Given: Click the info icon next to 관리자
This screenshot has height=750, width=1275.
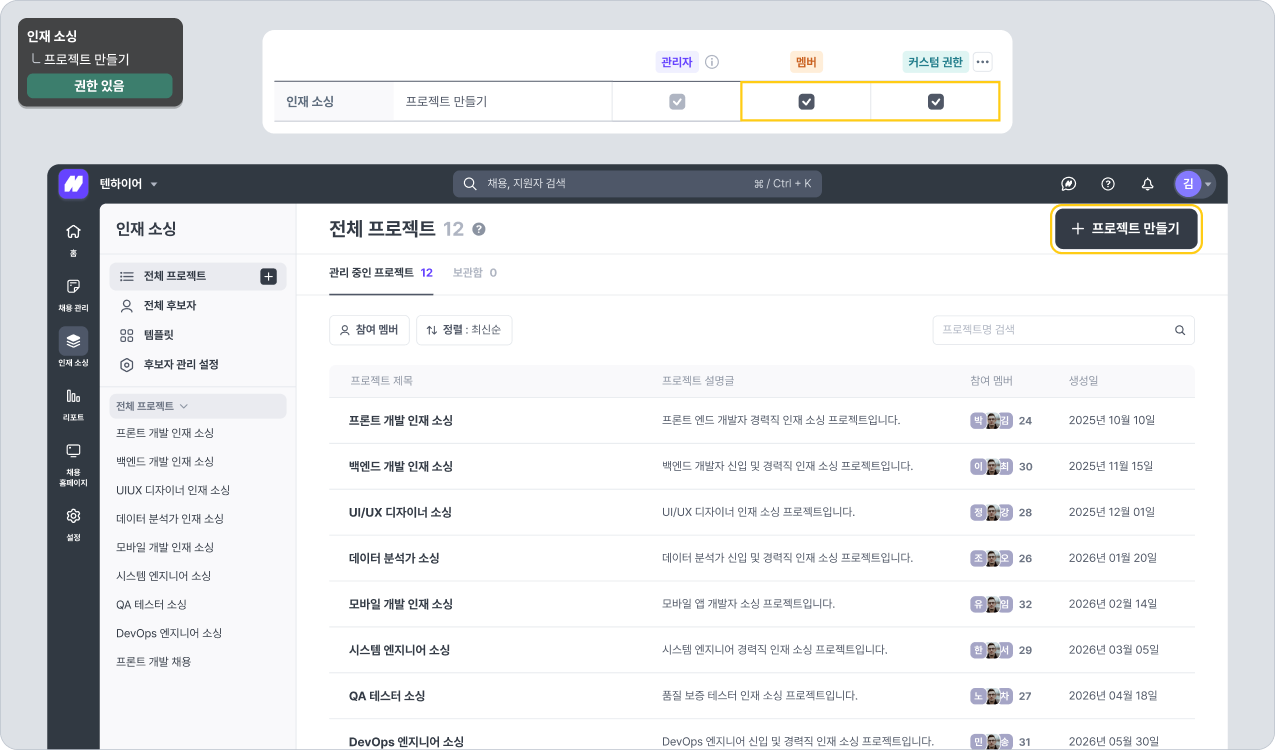Looking at the screenshot, I should point(712,62).
